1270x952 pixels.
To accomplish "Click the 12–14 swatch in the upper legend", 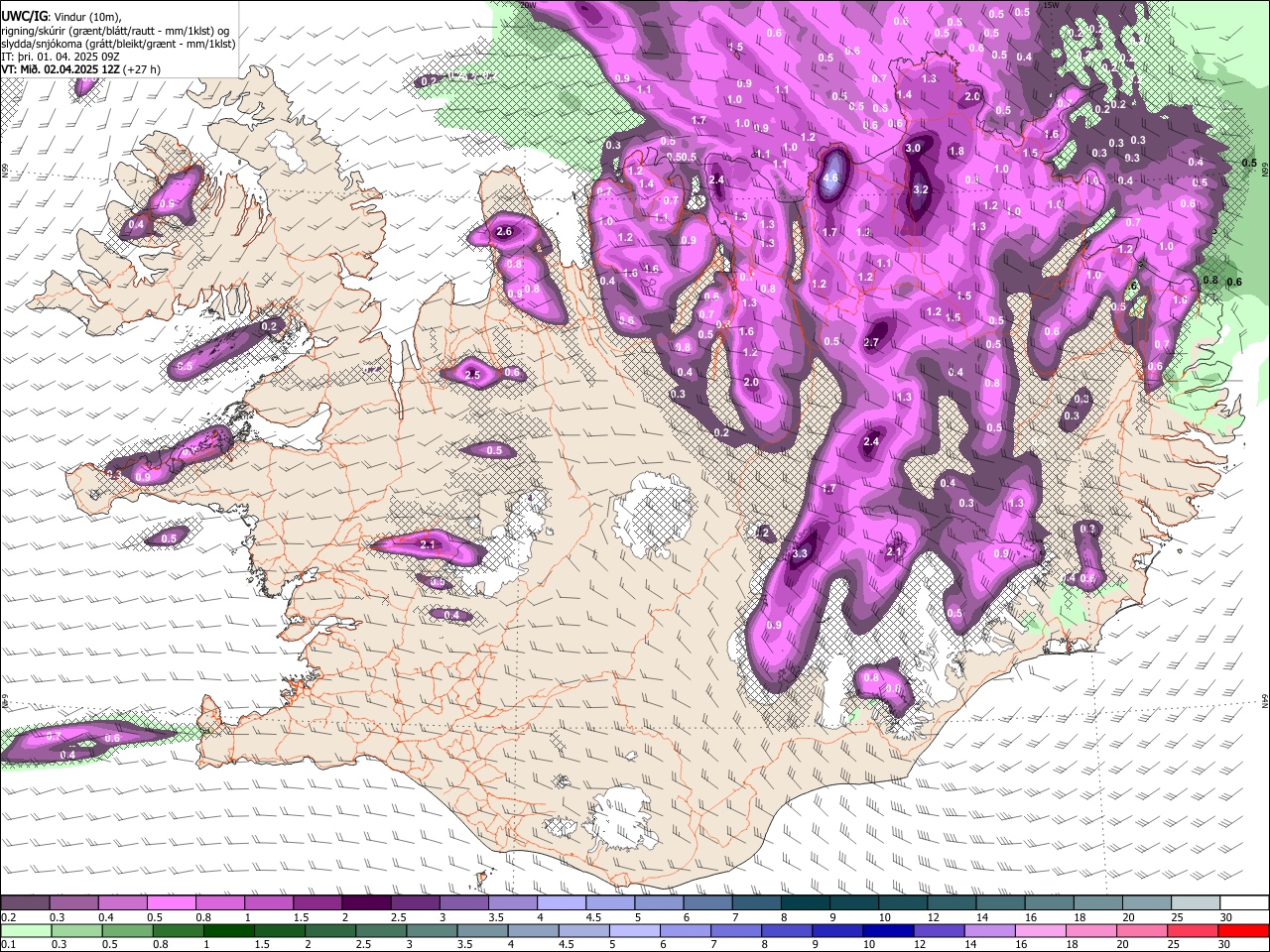I will (x=952, y=903).
